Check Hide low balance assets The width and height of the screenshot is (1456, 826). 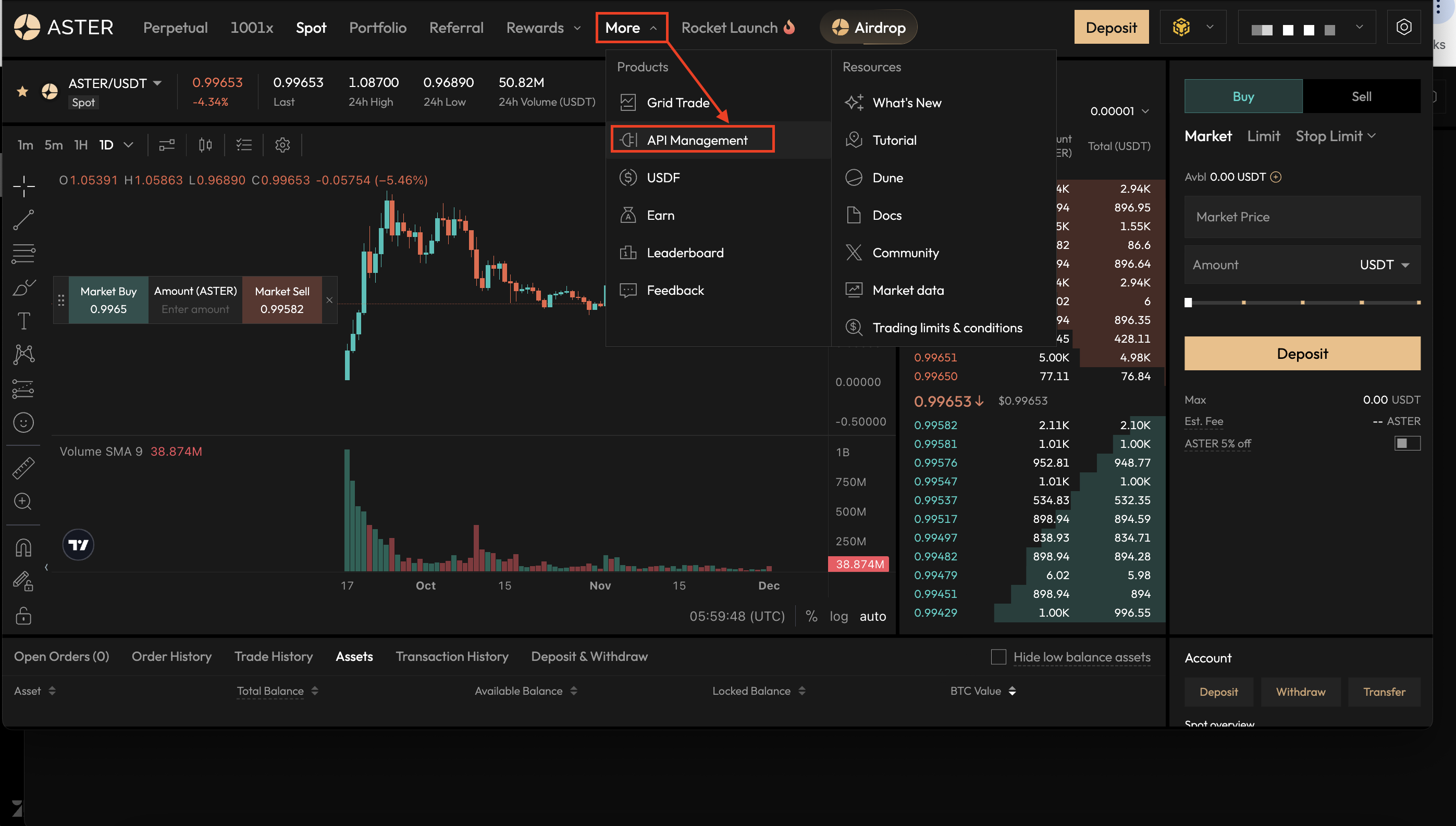(x=998, y=656)
